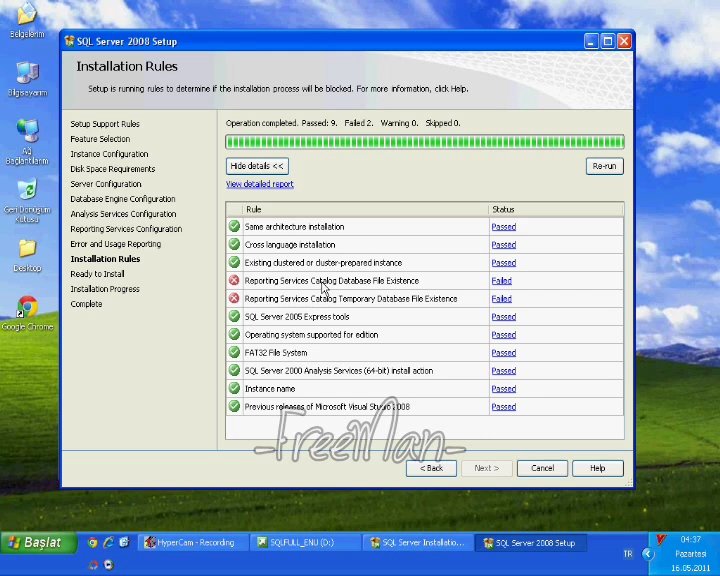
Task: Select Instance Configuration step in sidebar
Action: click(x=109, y=154)
